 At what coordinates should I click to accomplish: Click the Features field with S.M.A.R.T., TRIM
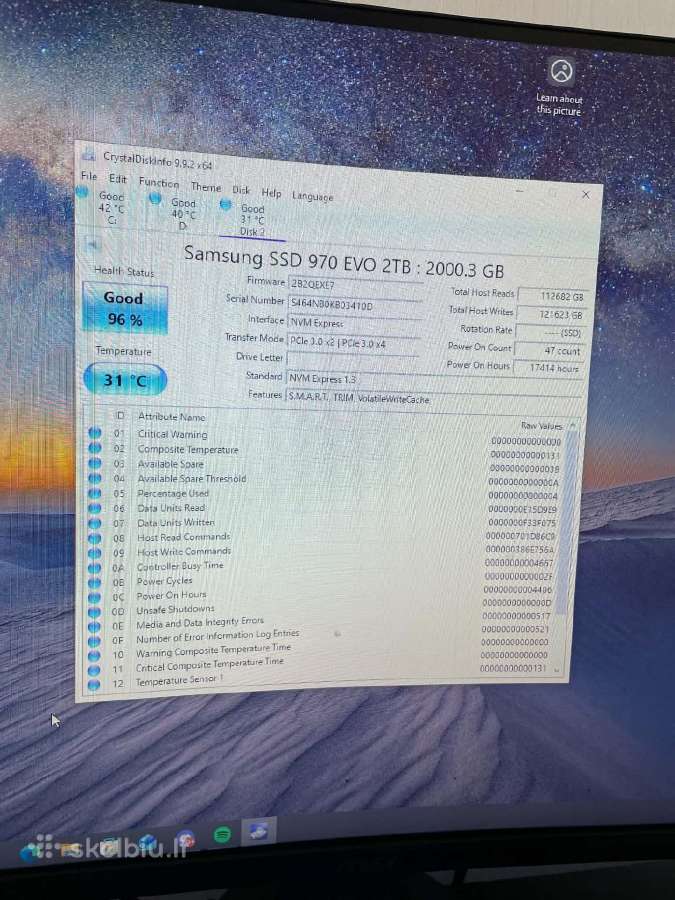(x=433, y=398)
